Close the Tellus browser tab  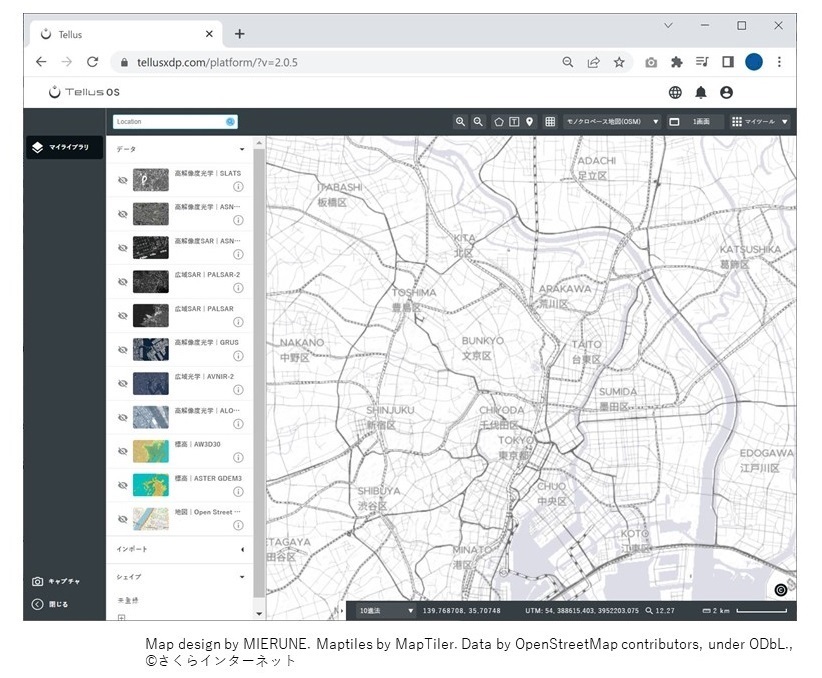click(209, 34)
